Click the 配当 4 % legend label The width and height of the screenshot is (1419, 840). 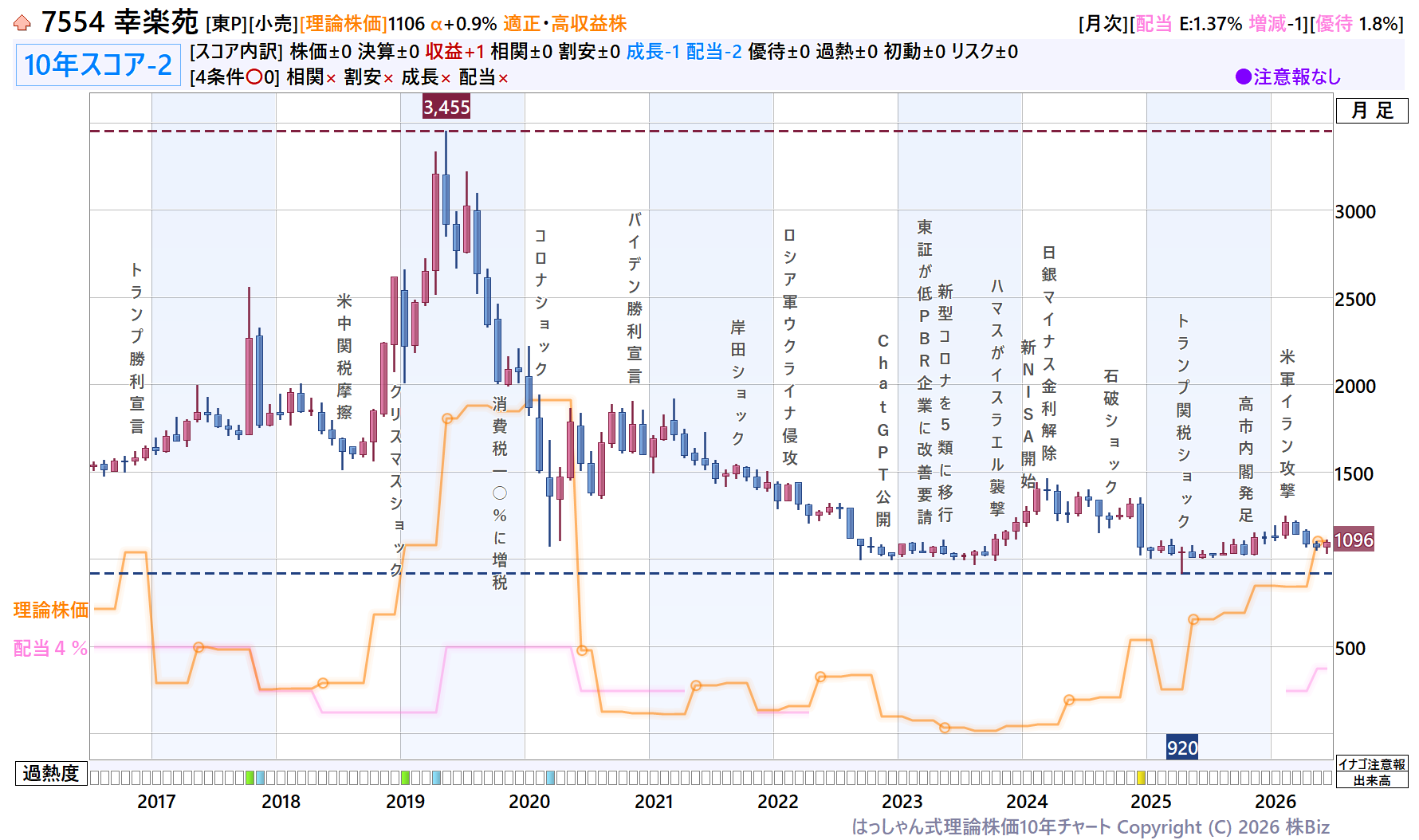pos(50,649)
